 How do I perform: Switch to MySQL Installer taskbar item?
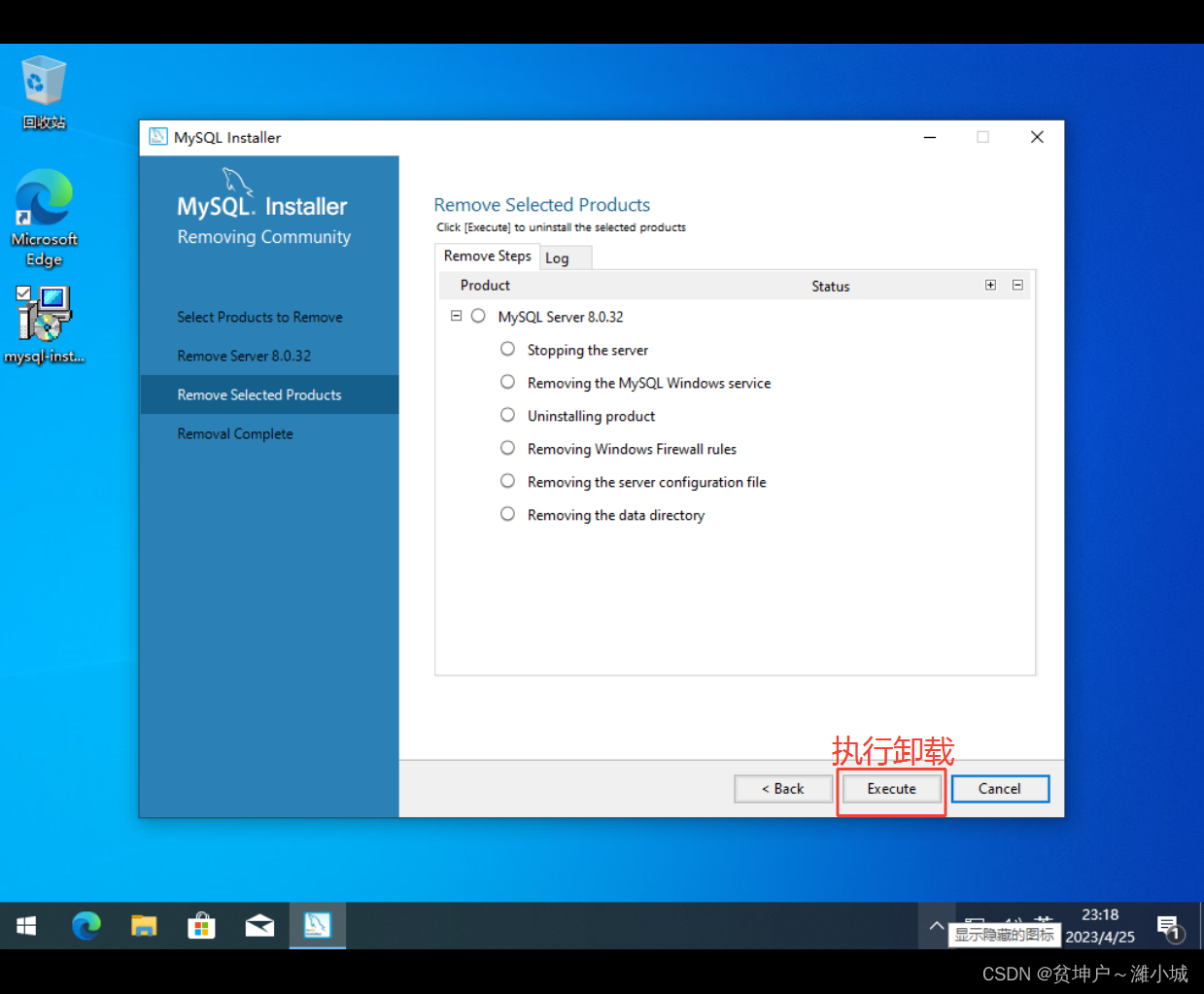(317, 926)
